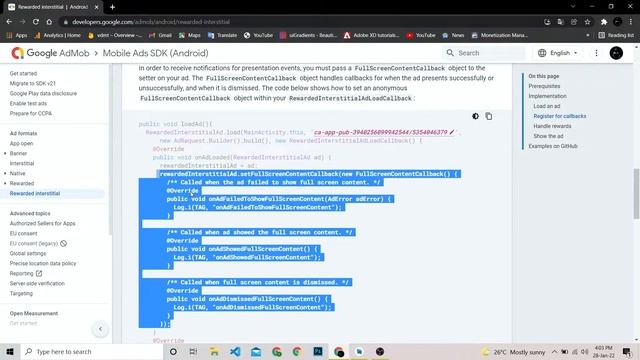Open a new browser tab
The image size is (640, 360).
point(112,7)
